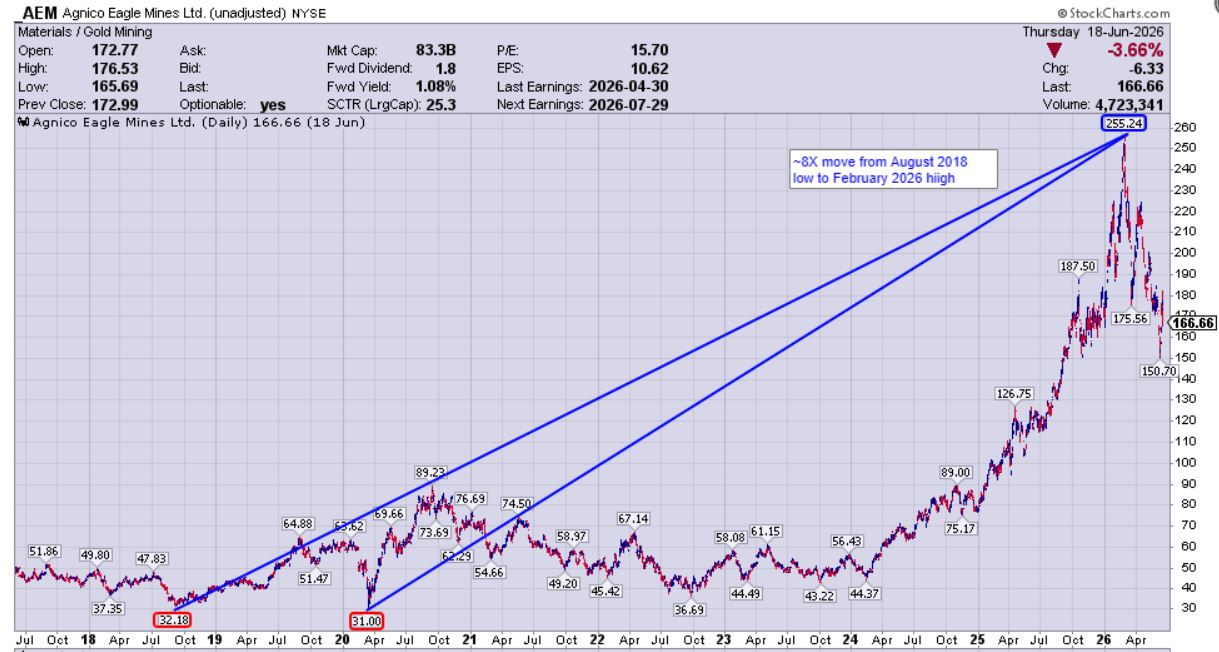Viewport: 1219px width, 652px height.
Task: Click the 44.49 price label
Action: [747, 594]
